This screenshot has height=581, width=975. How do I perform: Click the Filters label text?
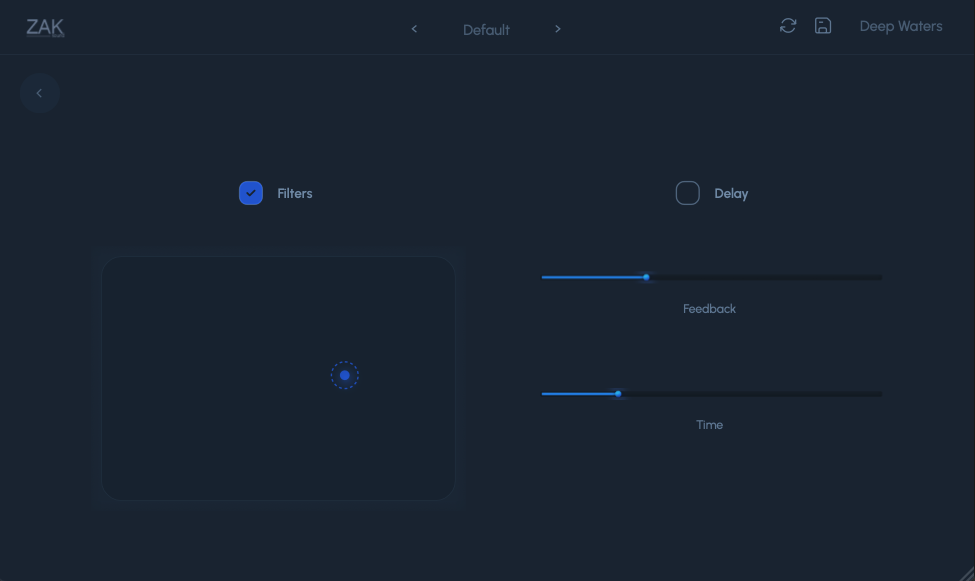(295, 194)
